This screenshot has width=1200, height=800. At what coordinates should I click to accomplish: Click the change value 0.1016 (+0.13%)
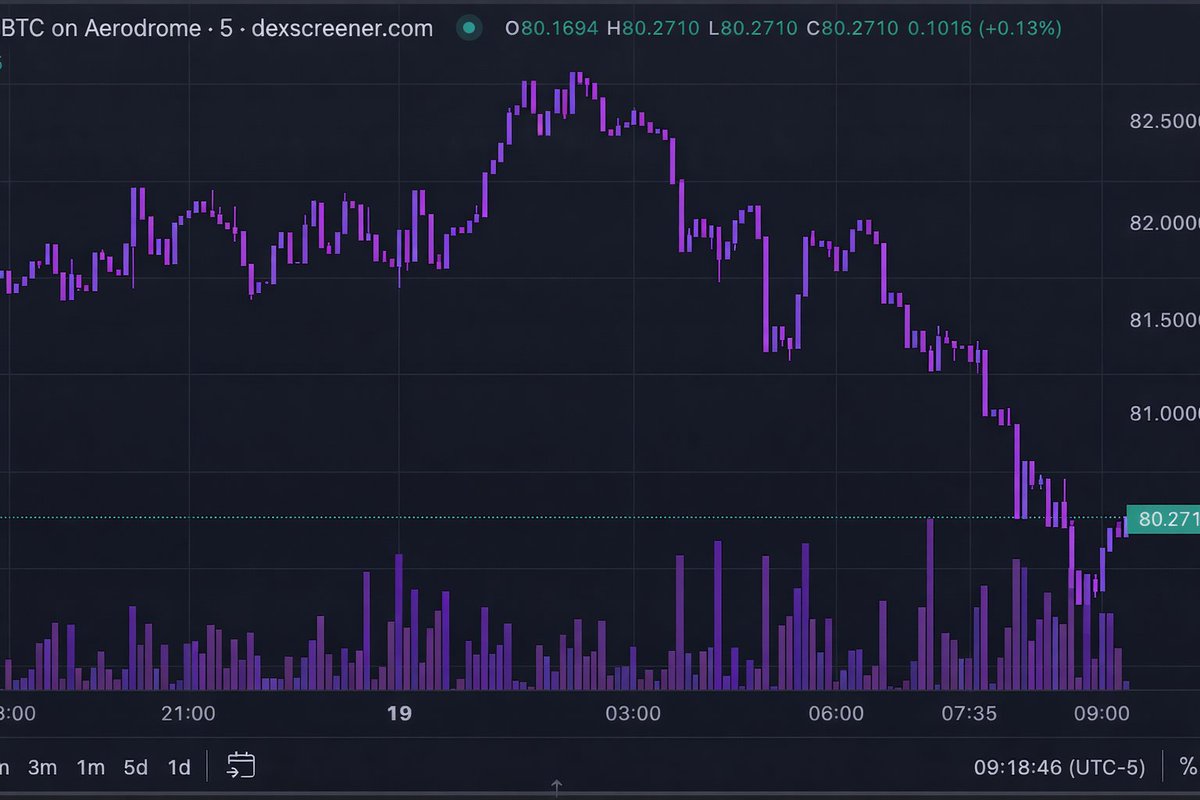(x=984, y=28)
